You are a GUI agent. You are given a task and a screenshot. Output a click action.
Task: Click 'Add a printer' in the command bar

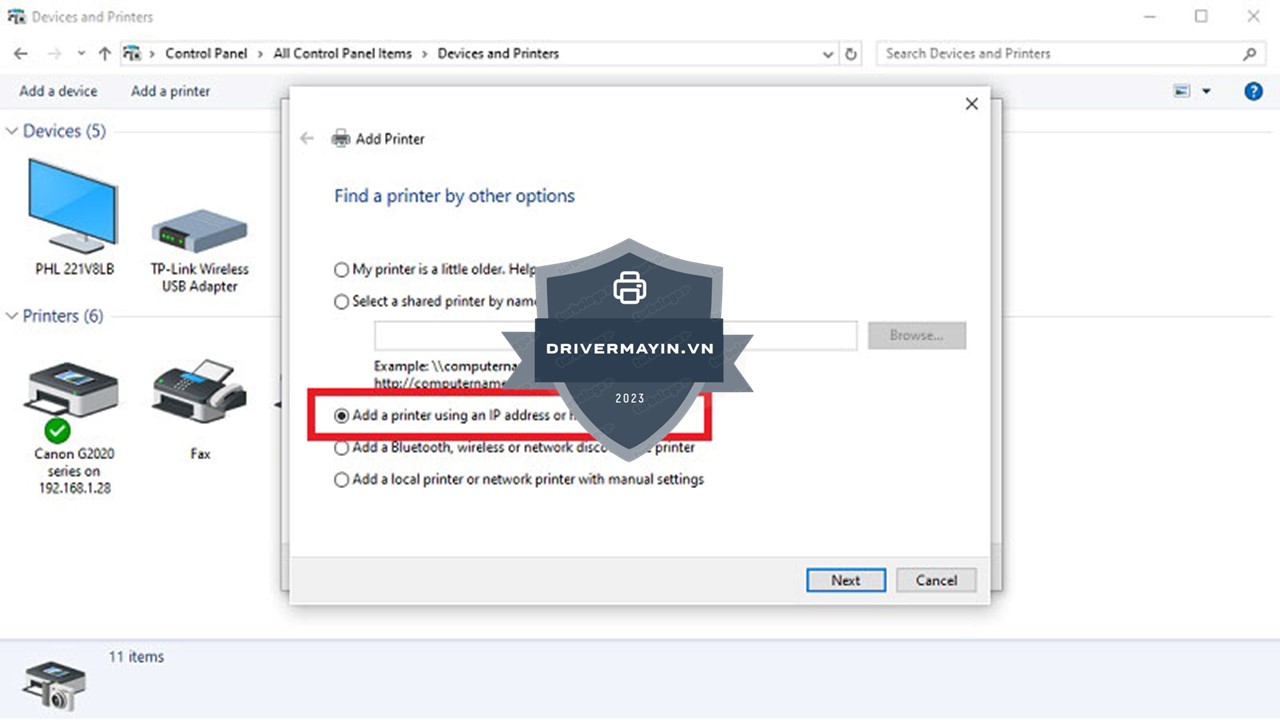click(x=170, y=91)
